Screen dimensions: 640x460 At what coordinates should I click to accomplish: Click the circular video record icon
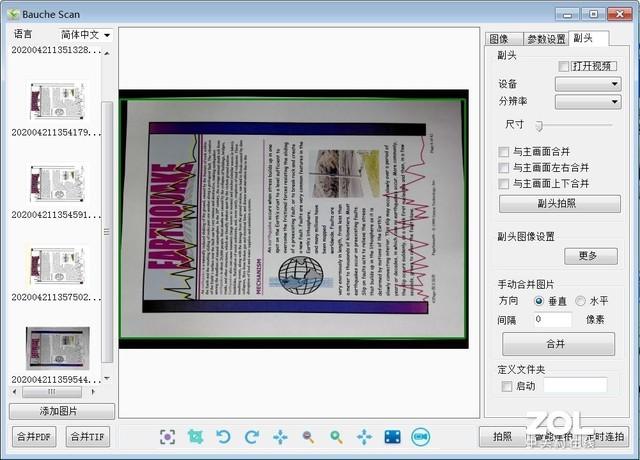[x=421, y=437]
